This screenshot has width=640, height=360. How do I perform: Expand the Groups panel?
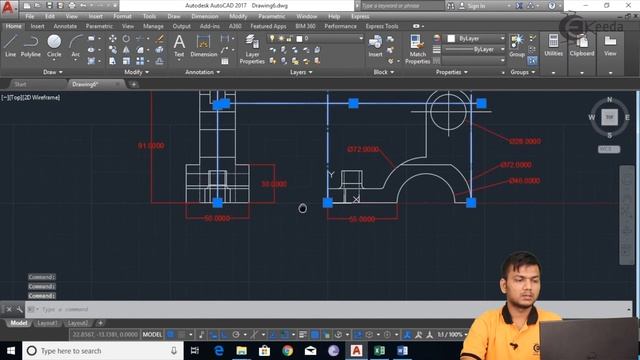tap(522, 72)
